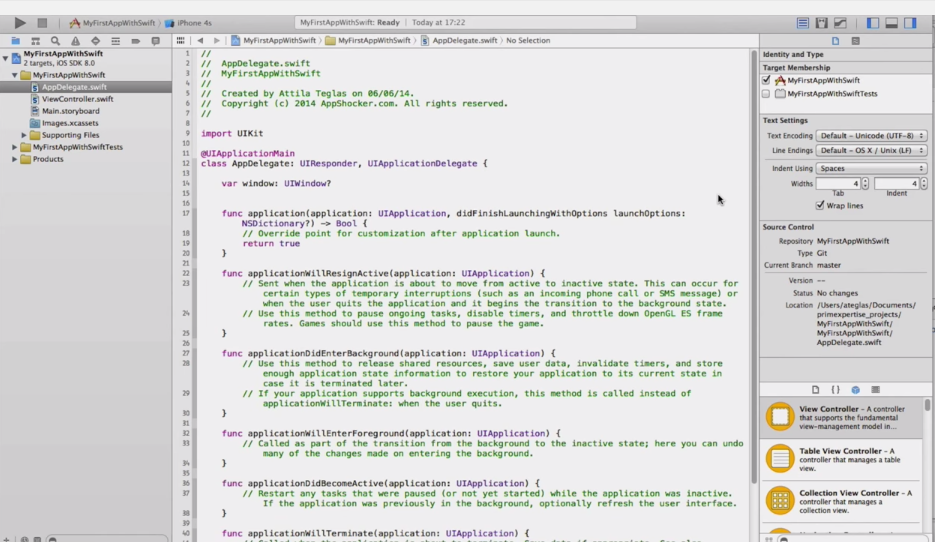
Task: Check MyFirstAppWithSwiftTests target membership
Action: 766,93
